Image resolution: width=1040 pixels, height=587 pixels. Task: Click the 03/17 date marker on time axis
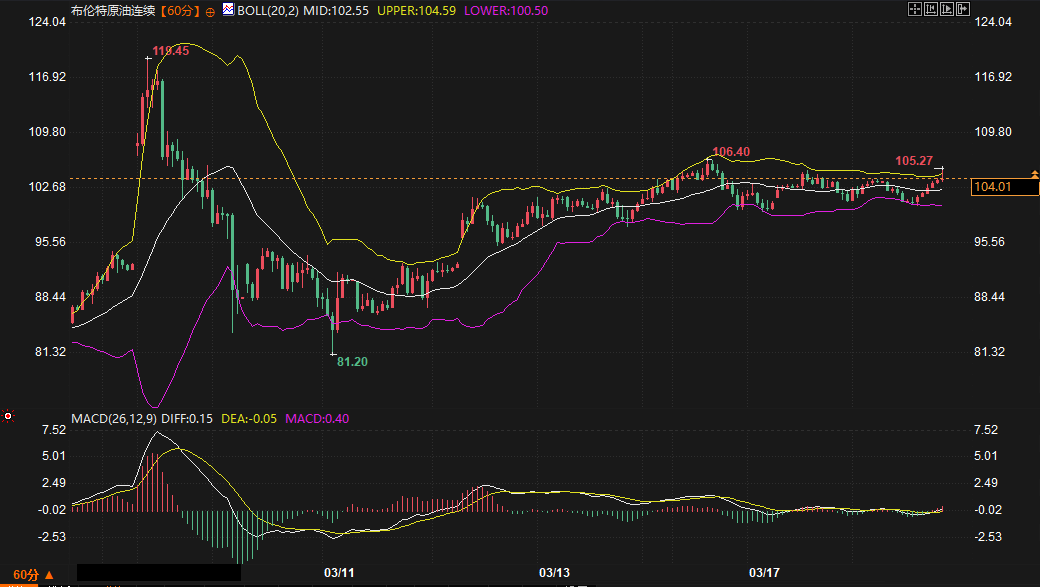coord(764,572)
